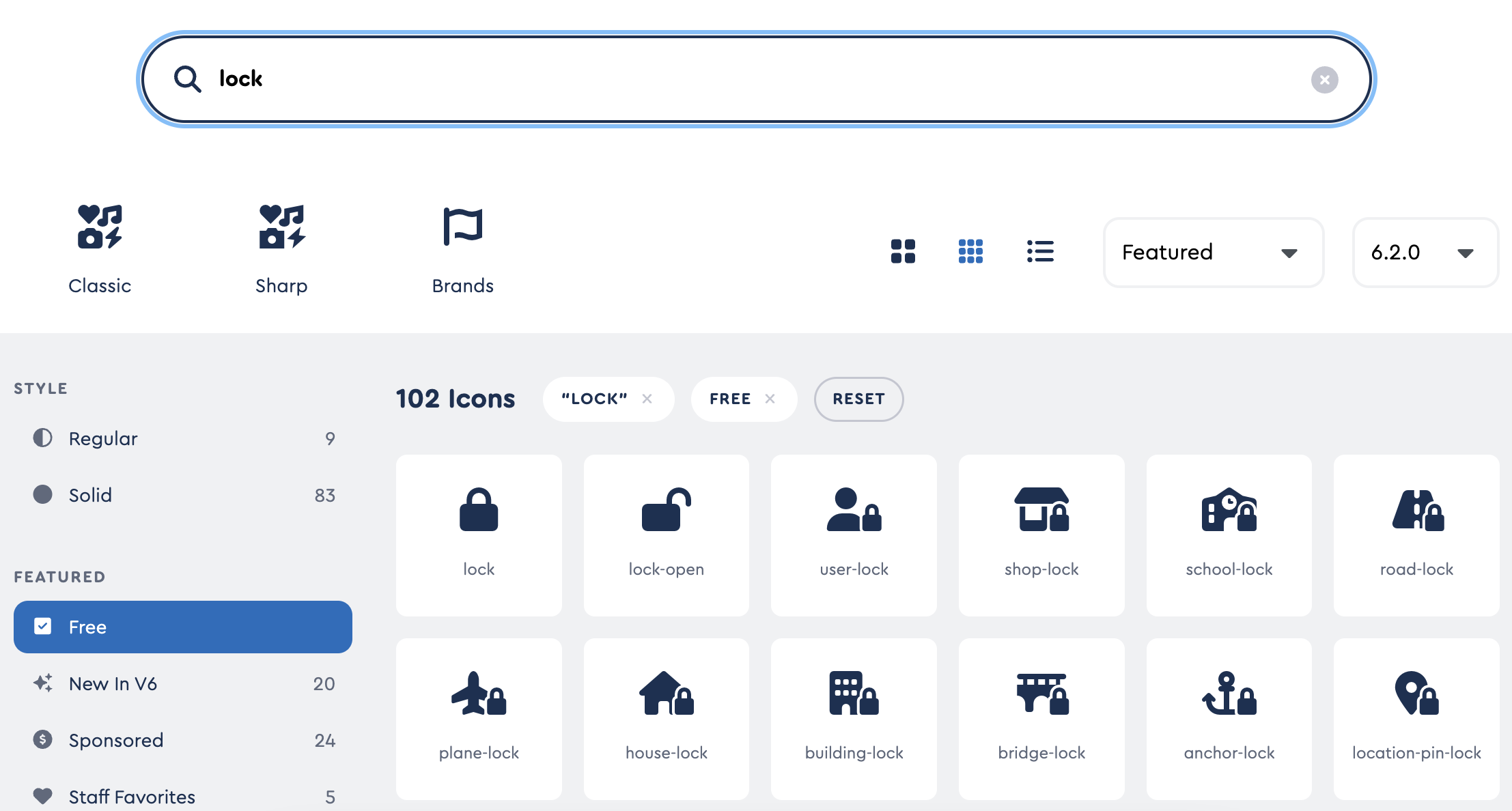Switch to list view
The width and height of the screenshot is (1512, 811).
click(x=1040, y=251)
